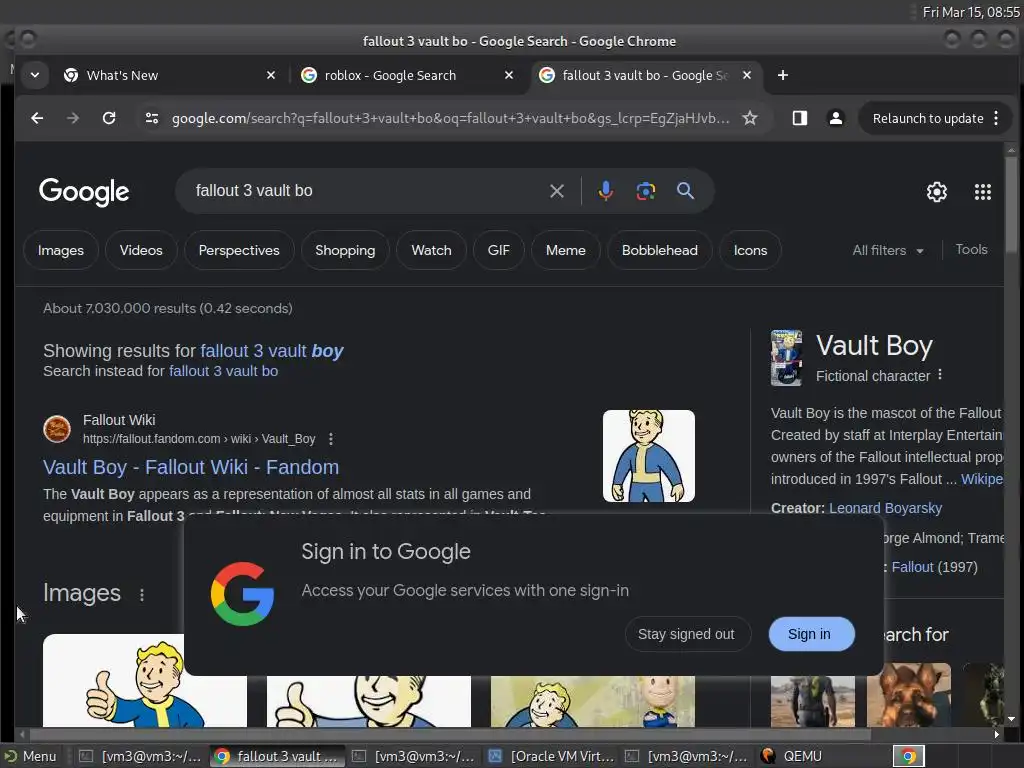Screen dimensions: 1024x768
Task: Bookmark this page with the star
Action: (x=750, y=118)
